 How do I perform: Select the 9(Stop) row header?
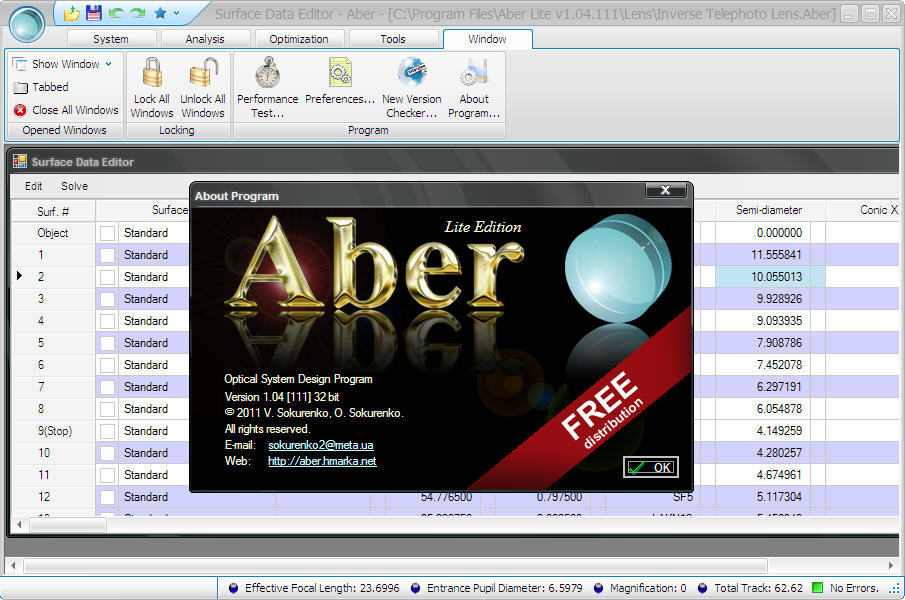(x=53, y=431)
